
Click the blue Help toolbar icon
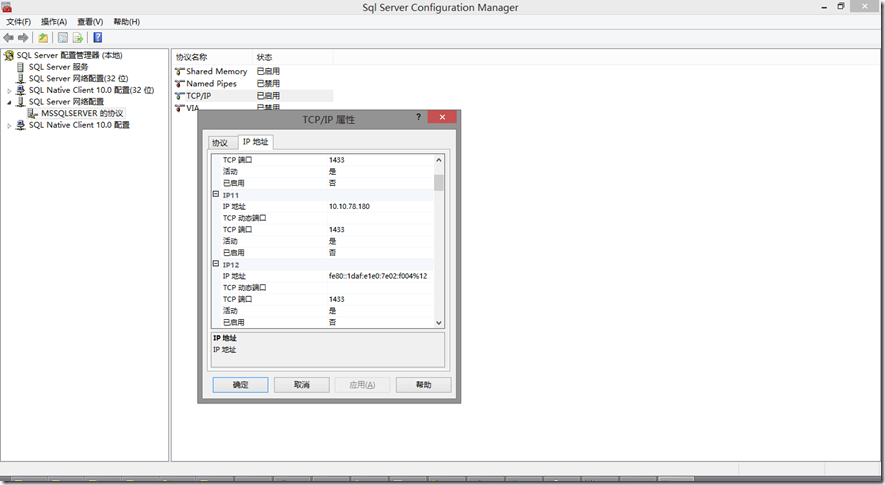(x=98, y=38)
